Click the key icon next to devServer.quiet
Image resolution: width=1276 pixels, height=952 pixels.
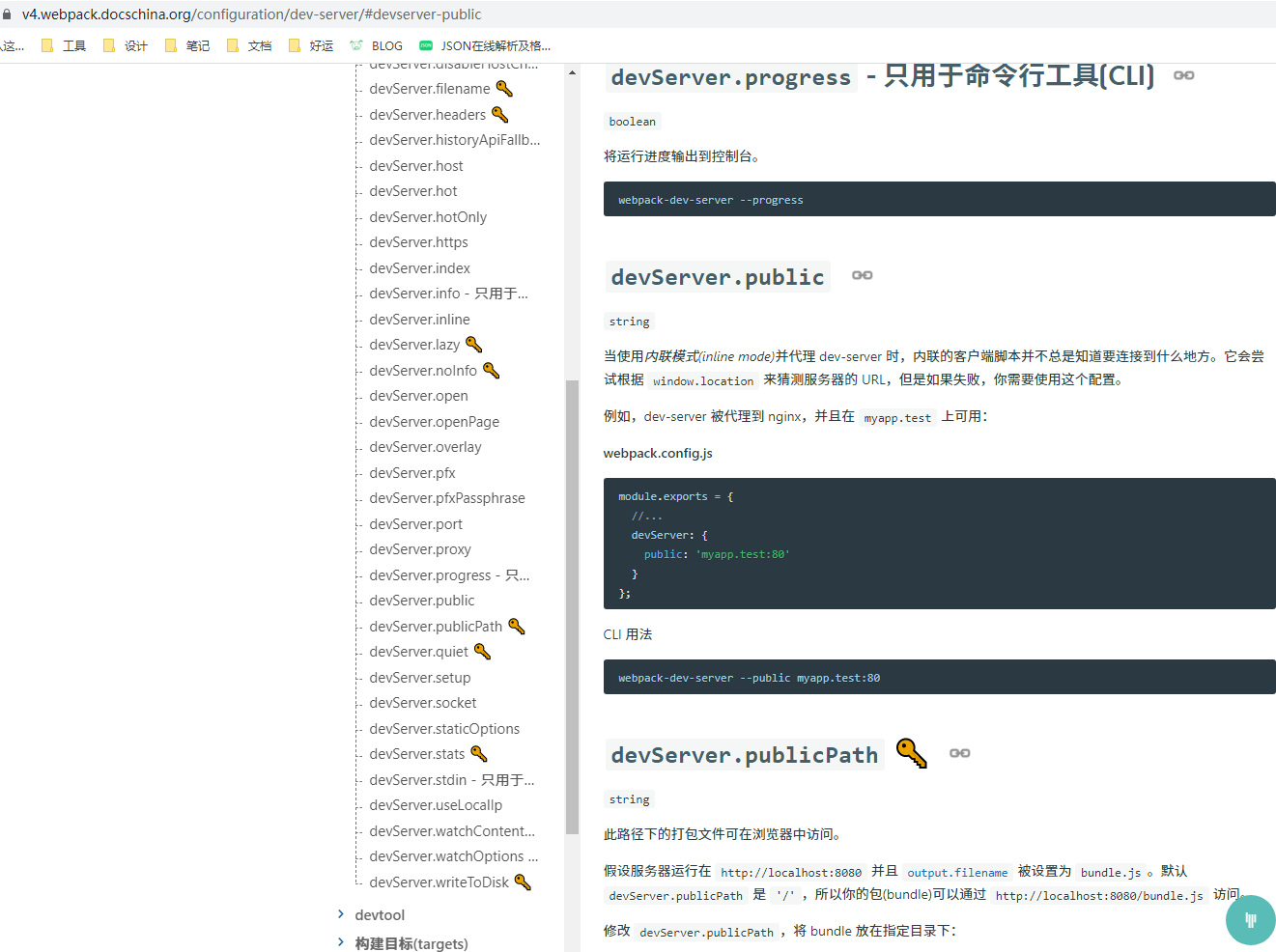click(483, 651)
